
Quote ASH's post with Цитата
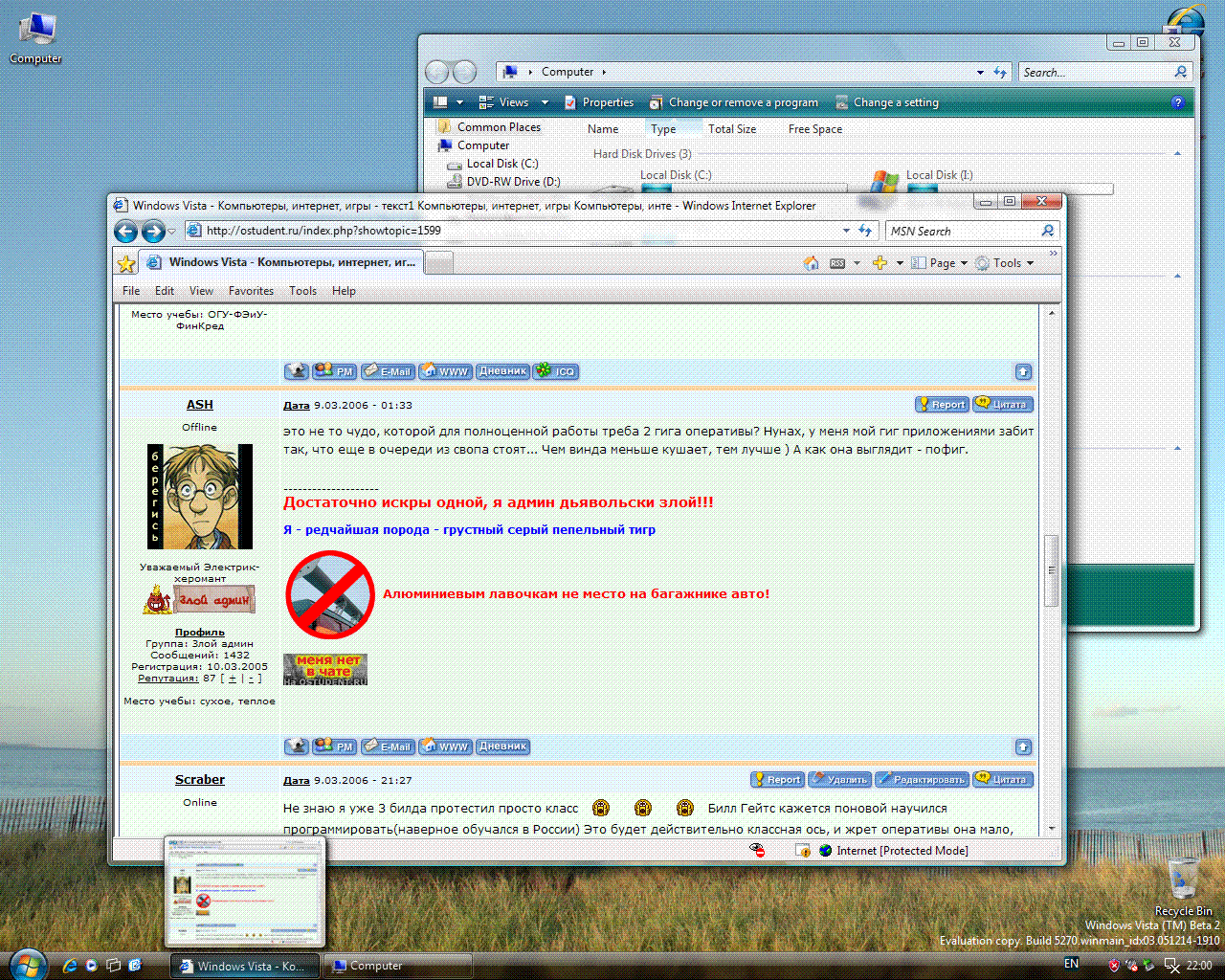pyautogui.click(x=1003, y=404)
